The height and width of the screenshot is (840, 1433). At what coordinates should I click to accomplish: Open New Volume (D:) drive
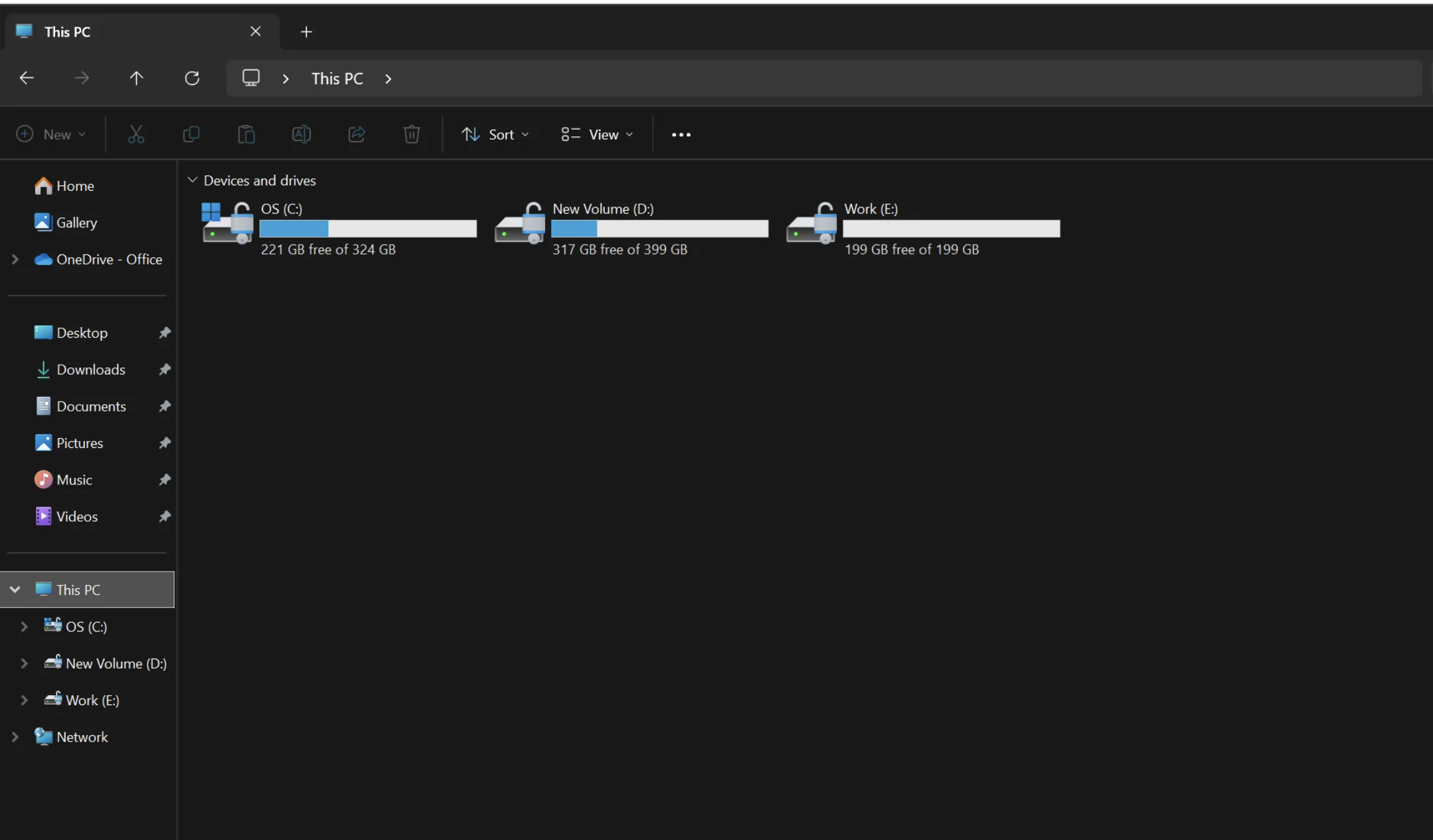602,209
